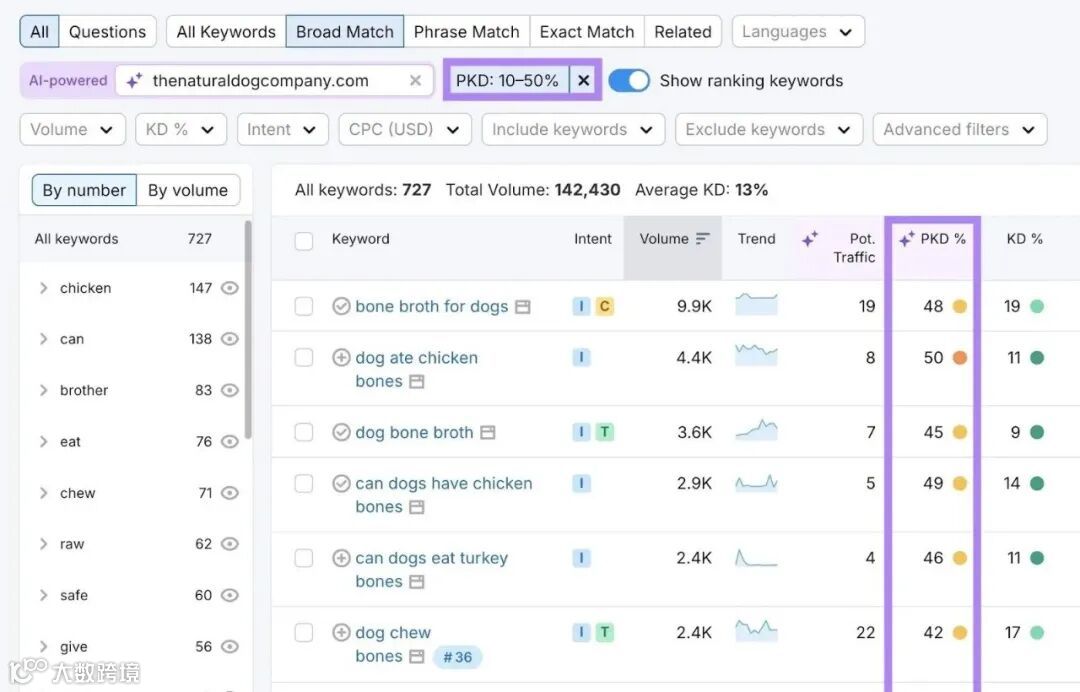Check the box for bone broth for dogs

[304, 307]
